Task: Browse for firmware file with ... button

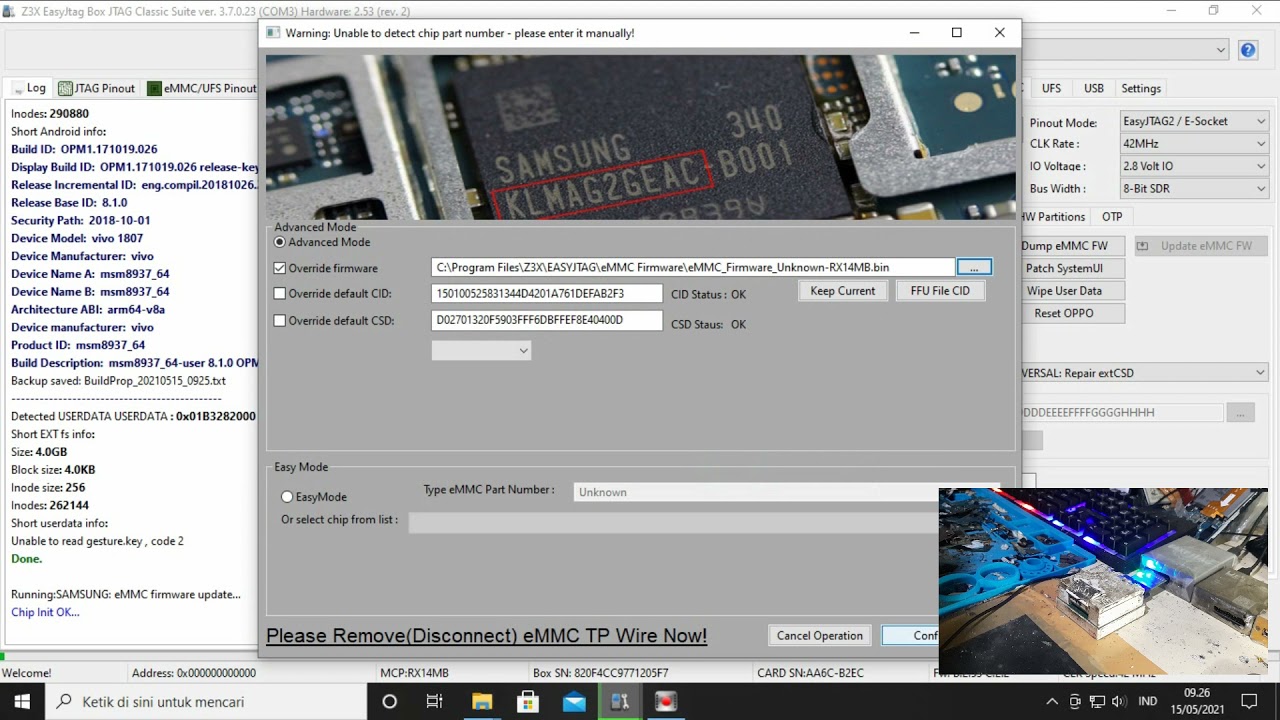Action: 974,267
